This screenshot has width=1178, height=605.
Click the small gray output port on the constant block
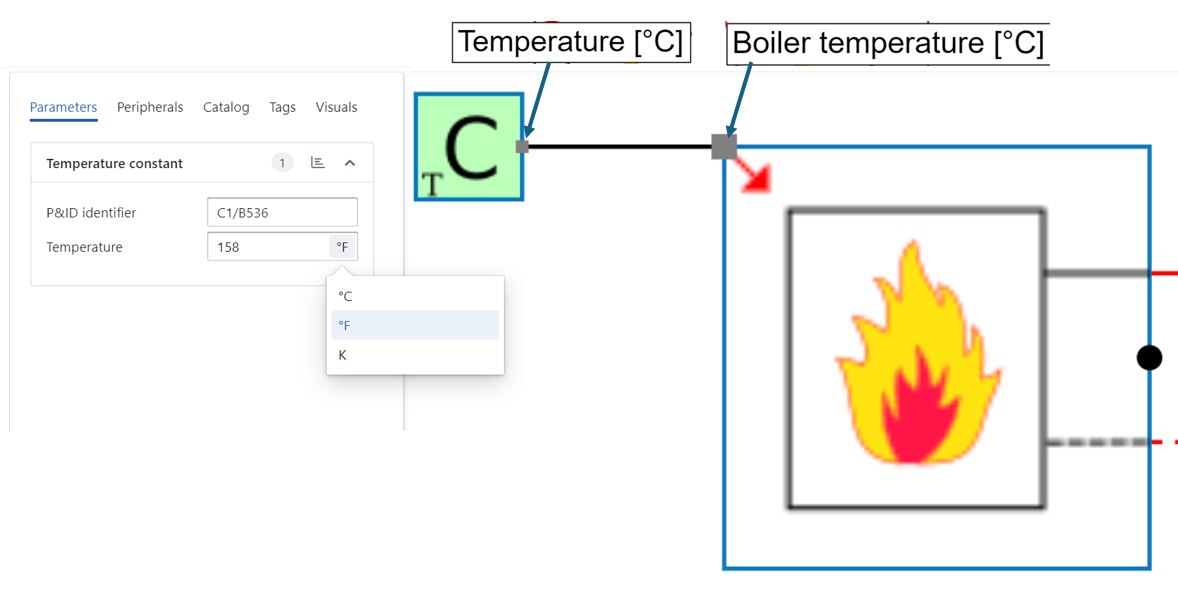[x=522, y=147]
